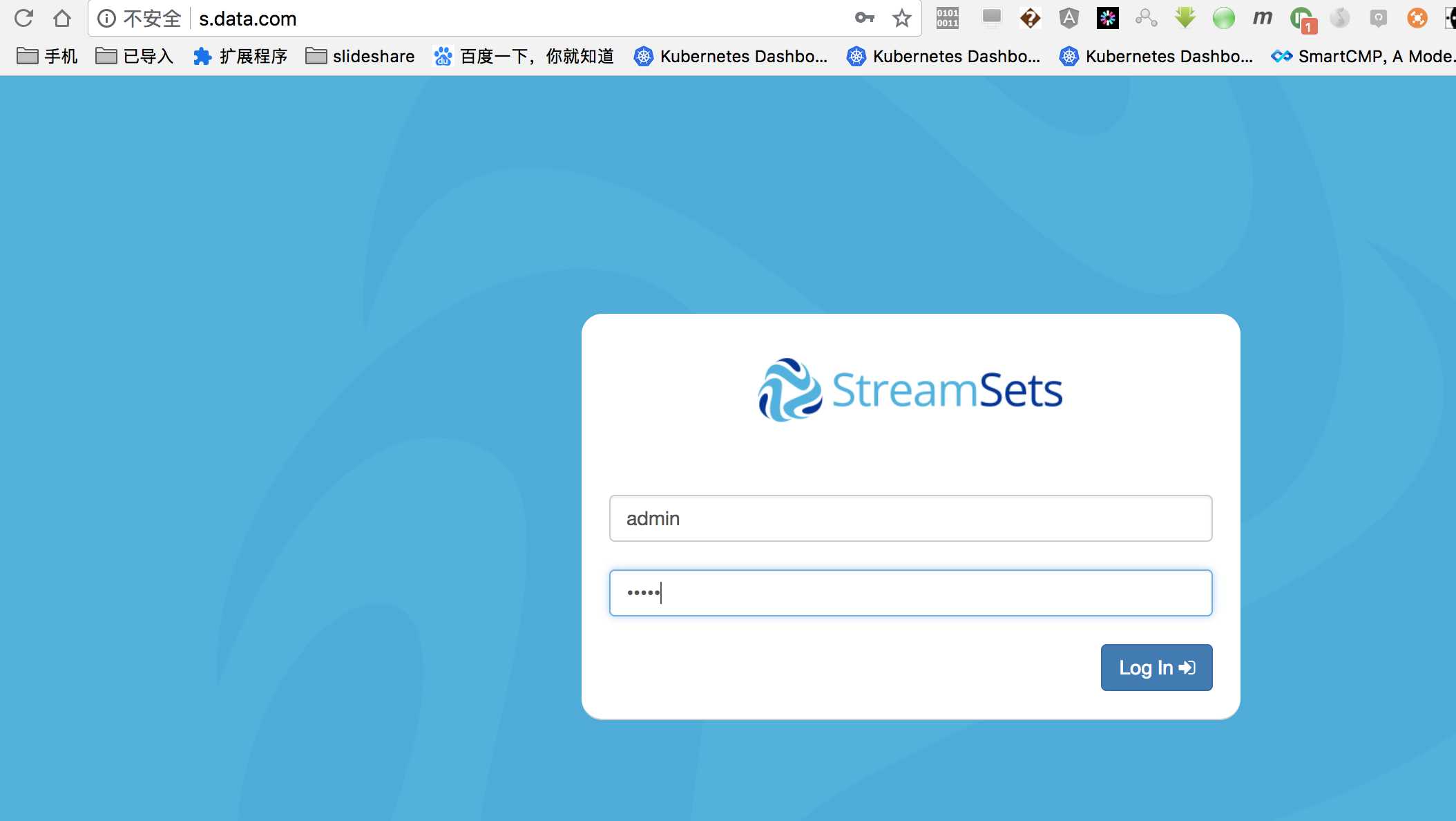Screen dimensions: 1456x821
Task: Open the second Kubernetes Dashboard bookmark
Action: (943, 56)
